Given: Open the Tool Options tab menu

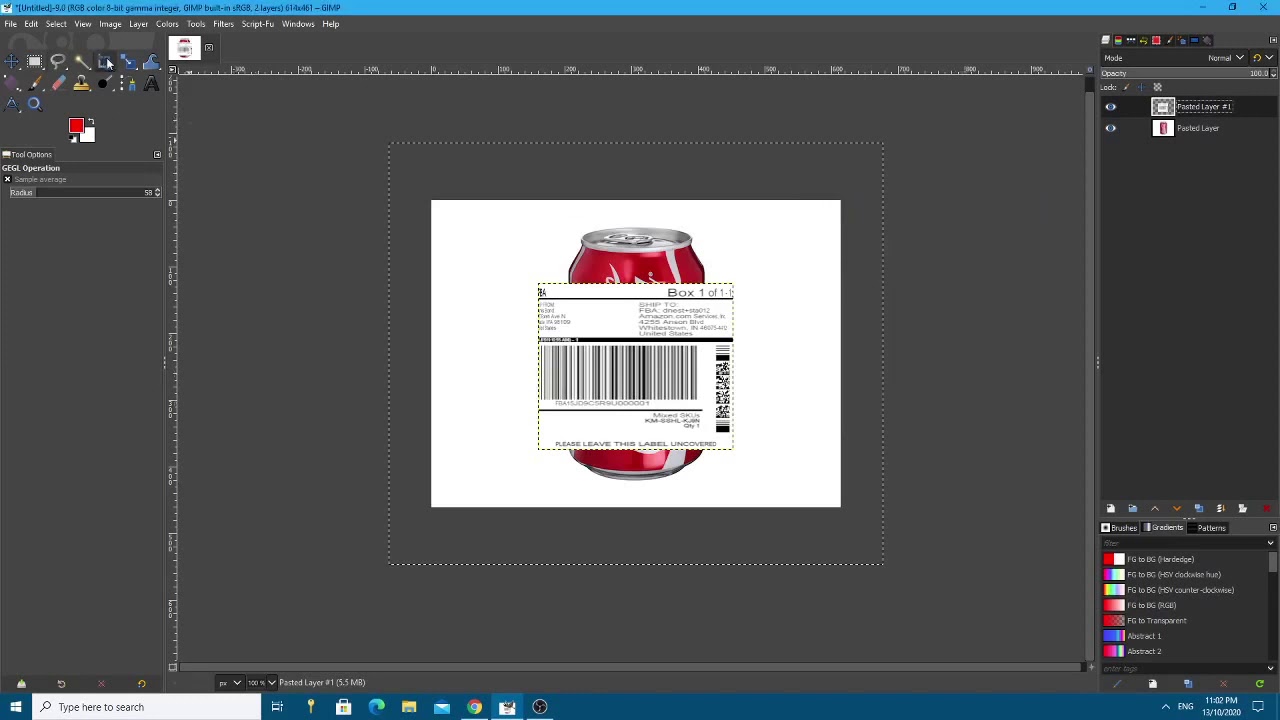Looking at the screenshot, I should click(x=157, y=154).
